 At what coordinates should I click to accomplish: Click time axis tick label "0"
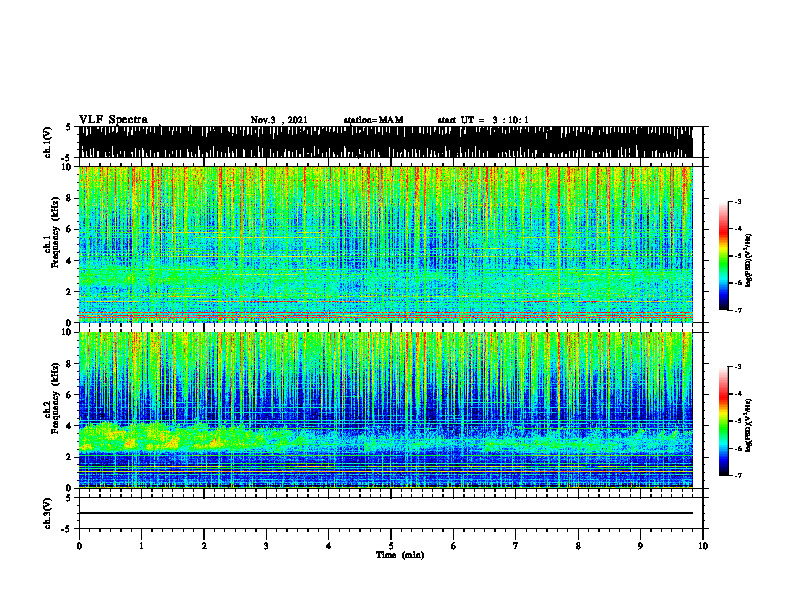pyautogui.click(x=79, y=546)
